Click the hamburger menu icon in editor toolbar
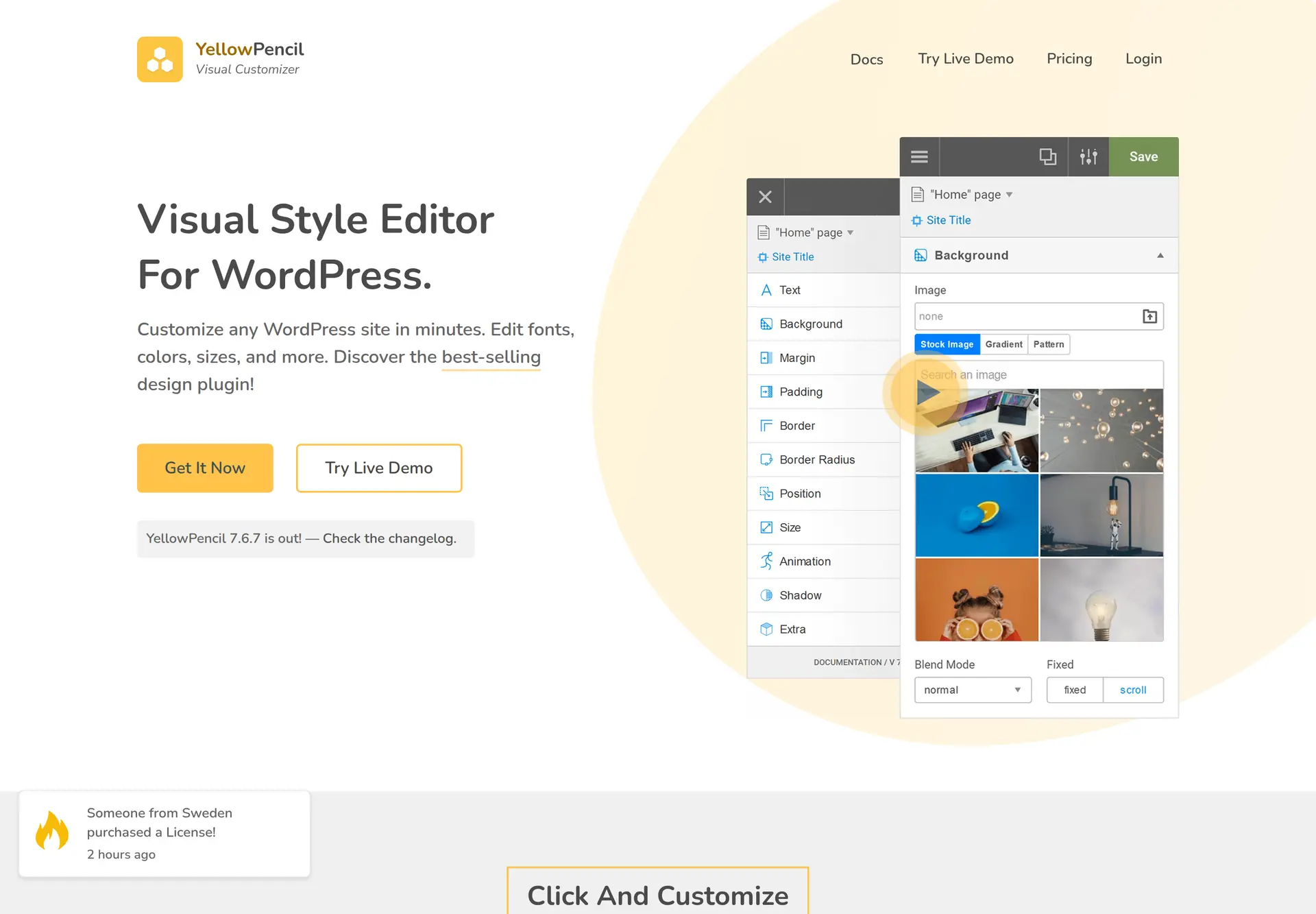Image resolution: width=1316 pixels, height=914 pixels. (919, 157)
